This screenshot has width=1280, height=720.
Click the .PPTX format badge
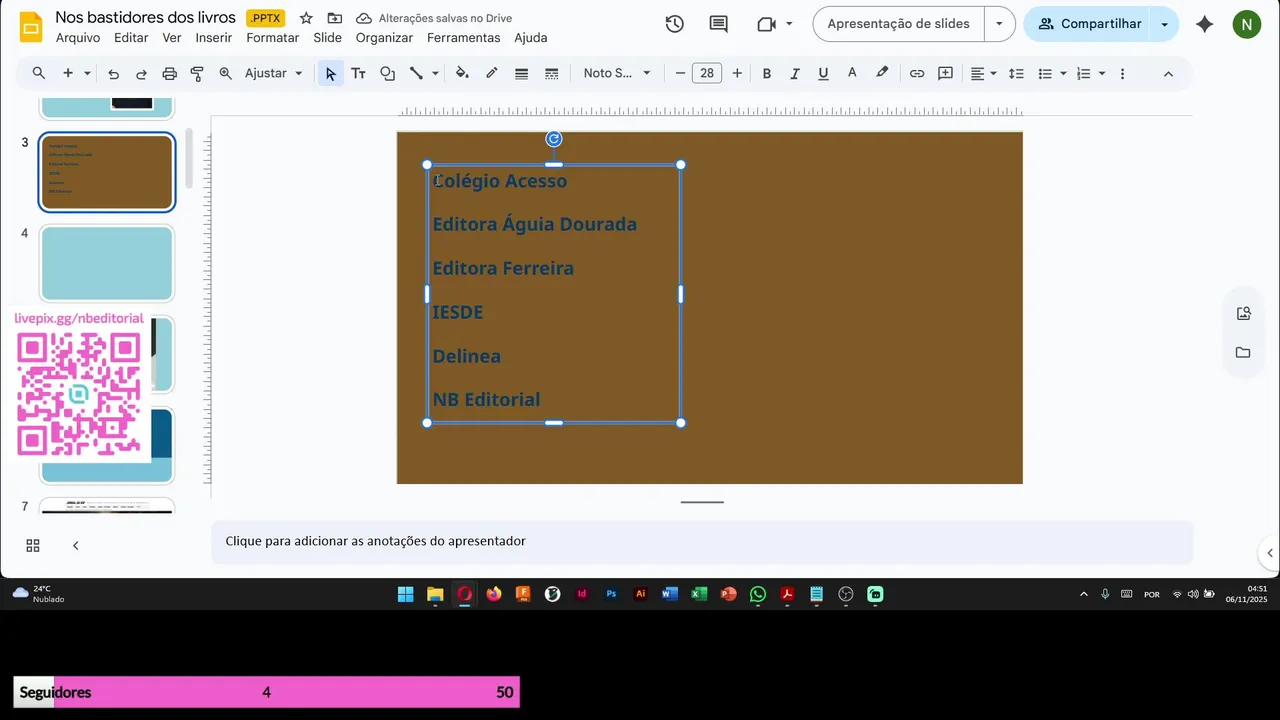[265, 18]
